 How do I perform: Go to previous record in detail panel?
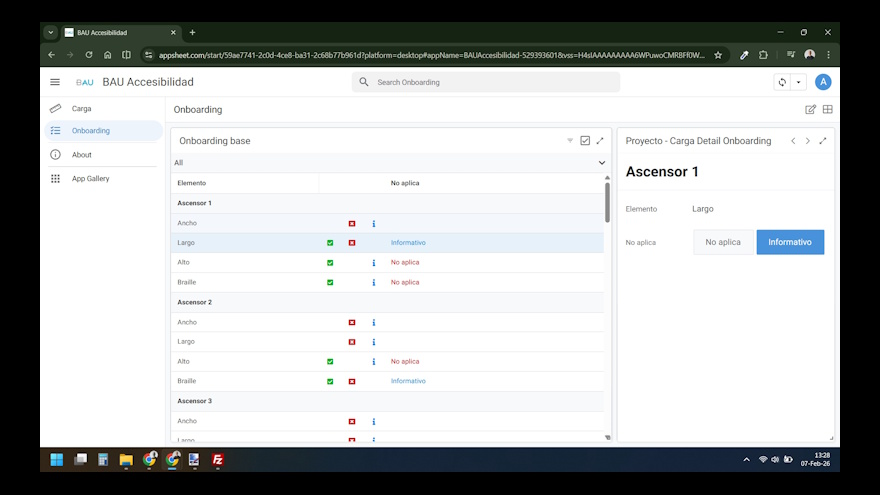coord(793,141)
